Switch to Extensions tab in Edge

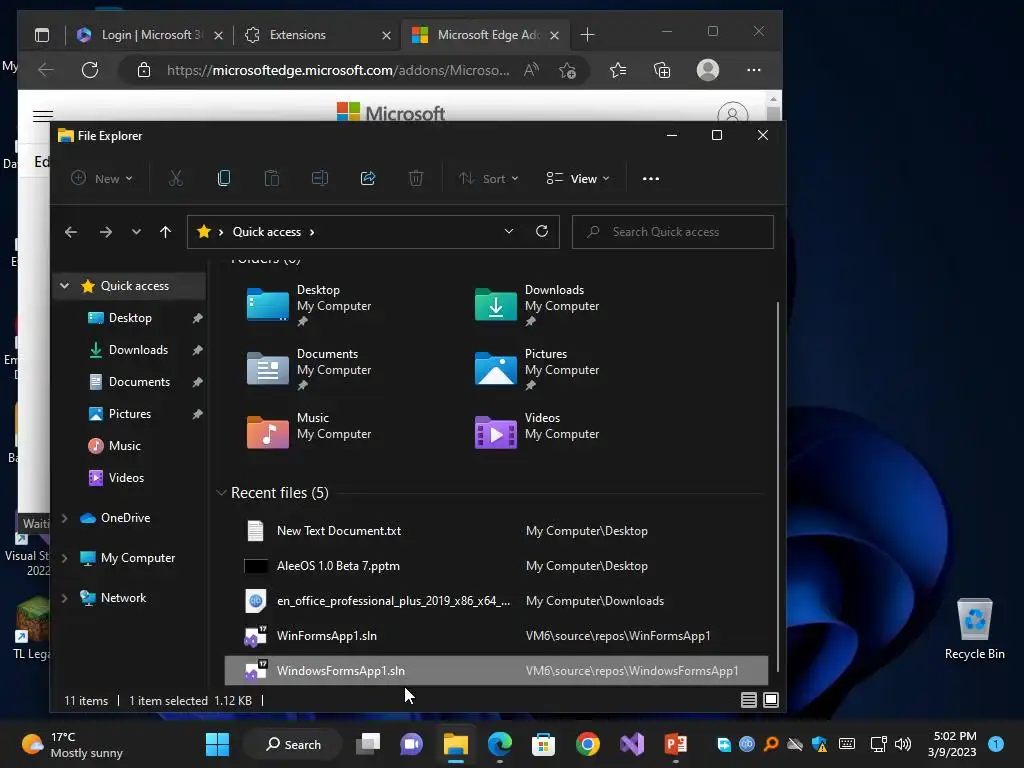pyautogui.click(x=317, y=35)
